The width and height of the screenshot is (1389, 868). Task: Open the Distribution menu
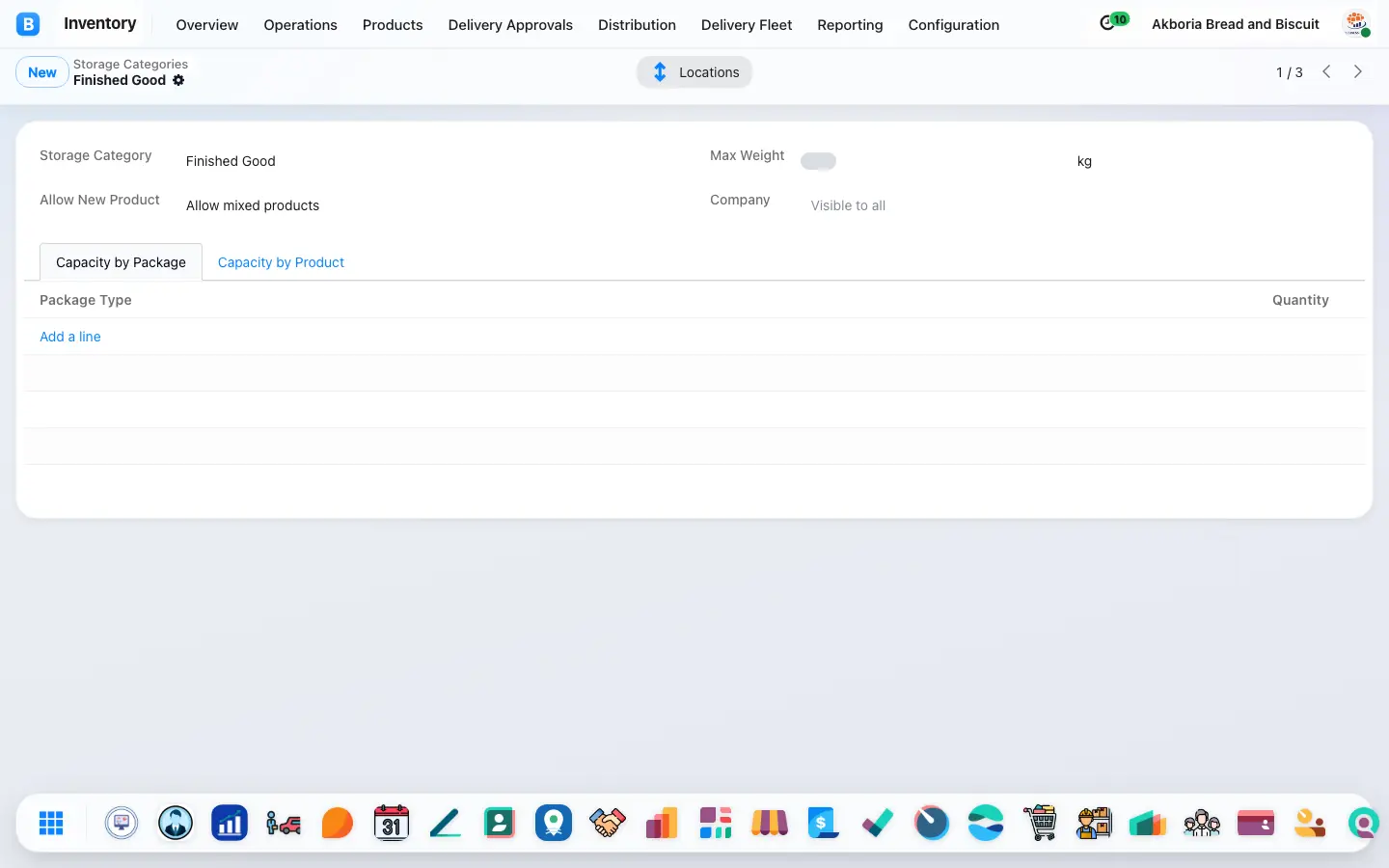637,25
